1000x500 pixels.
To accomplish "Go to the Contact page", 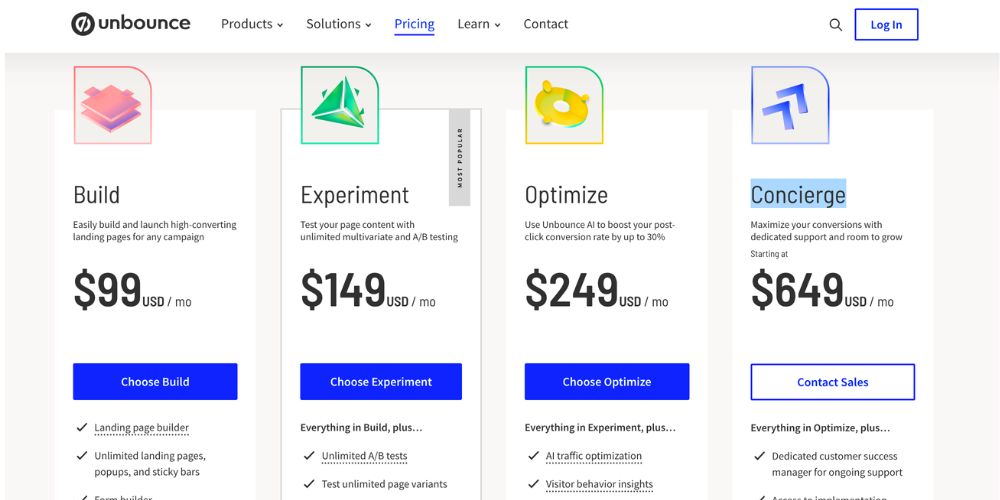I will click(x=546, y=24).
